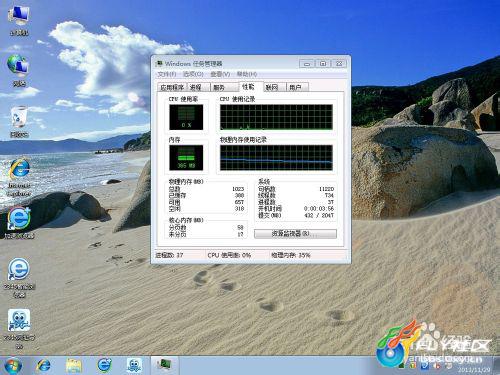Click the CPU 使用率 gauge showing 0 %

click(186, 117)
